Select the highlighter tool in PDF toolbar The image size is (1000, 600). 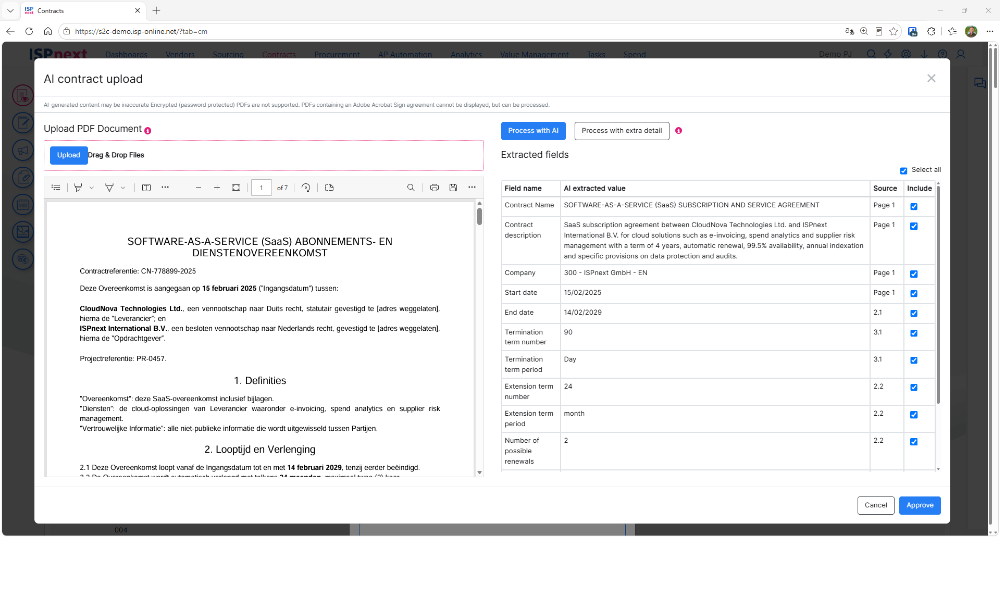tap(109, 187)
